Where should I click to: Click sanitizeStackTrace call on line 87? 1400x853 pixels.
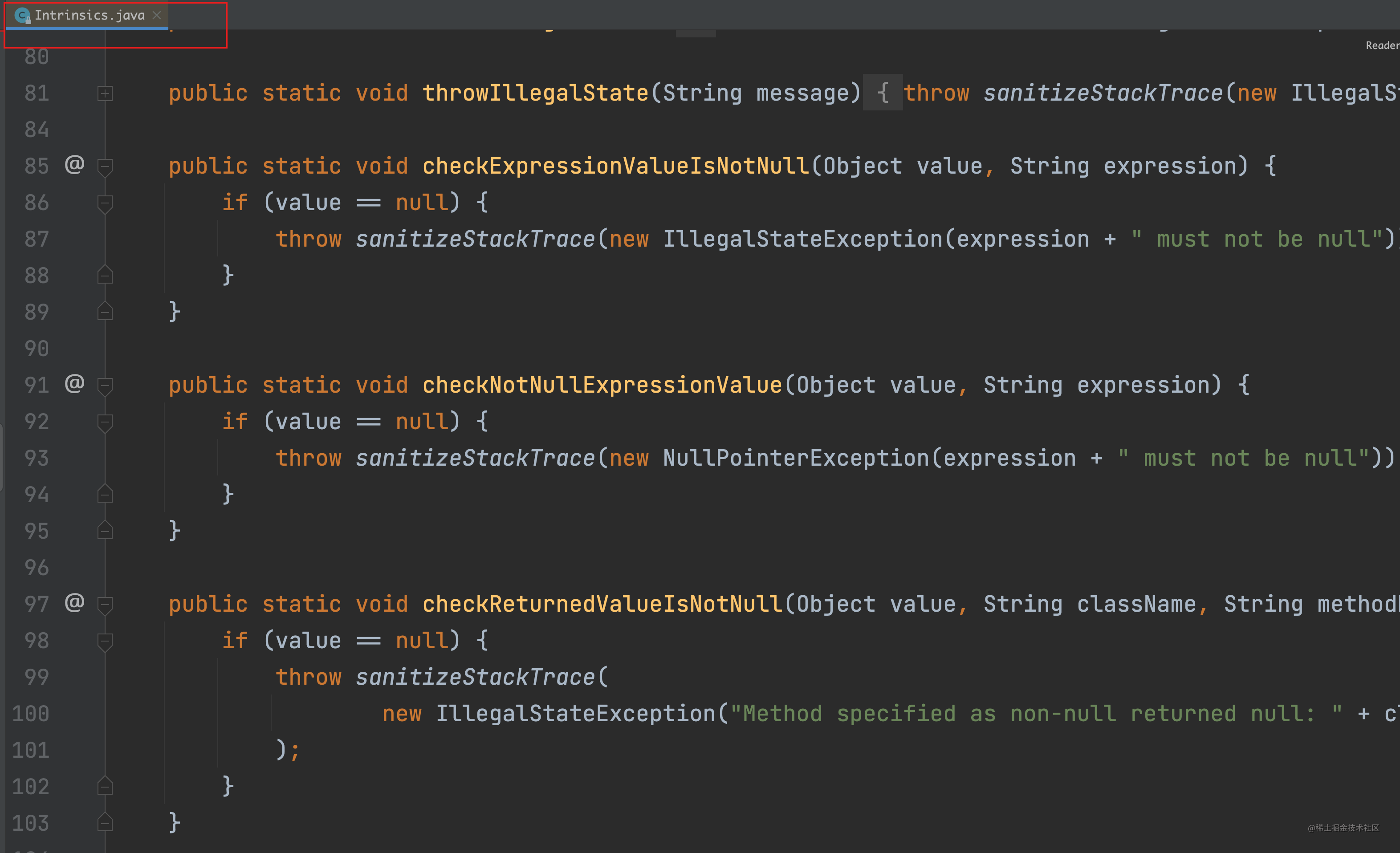(x=475, y=239)
